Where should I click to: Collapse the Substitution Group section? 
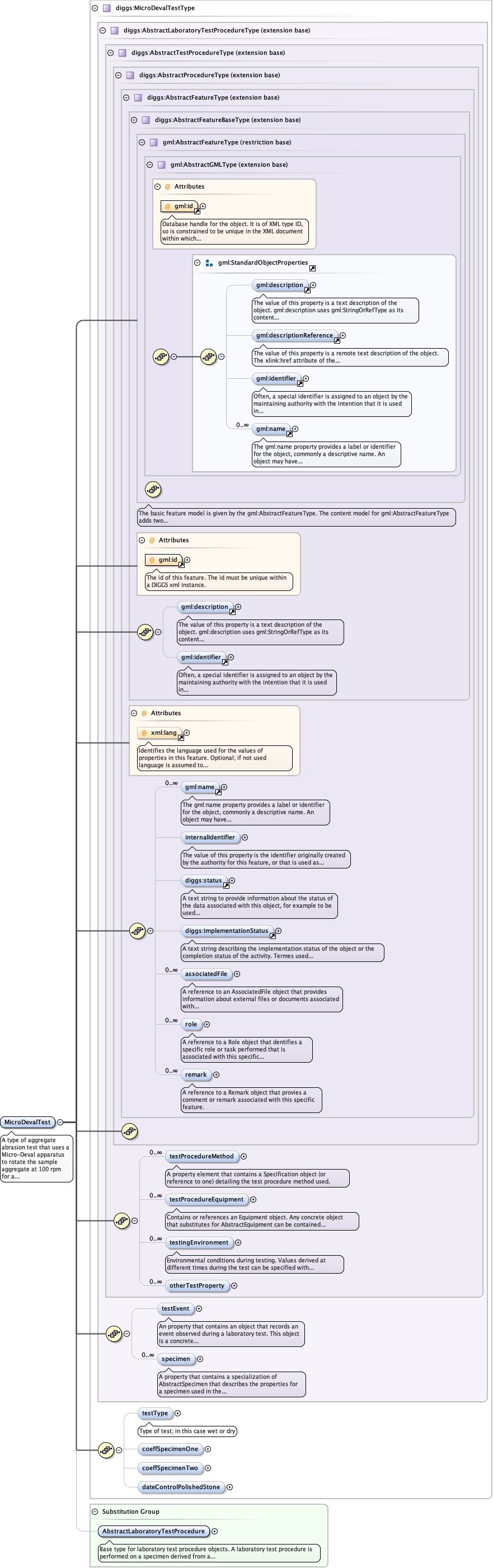95,1511
